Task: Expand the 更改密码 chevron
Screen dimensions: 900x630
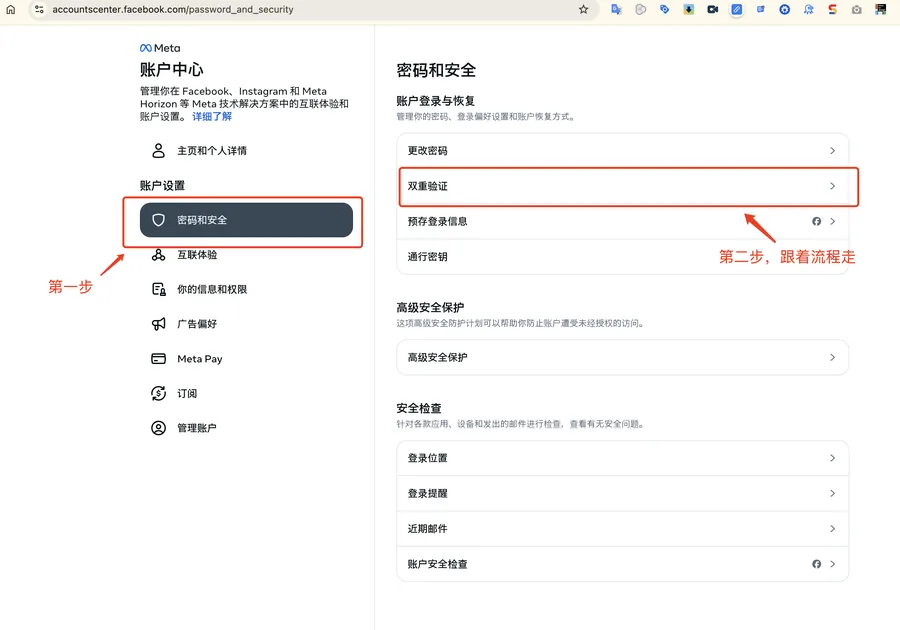Action: tap(832, 150)
